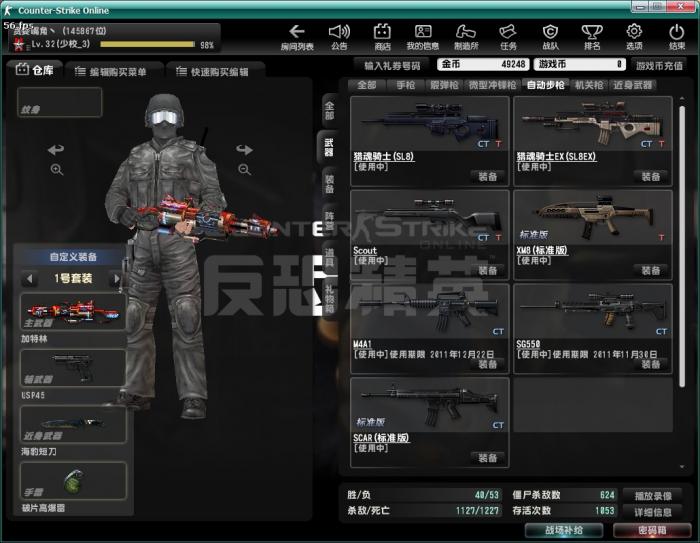Rotate character right with the arrow icon

tap(244, 150)
